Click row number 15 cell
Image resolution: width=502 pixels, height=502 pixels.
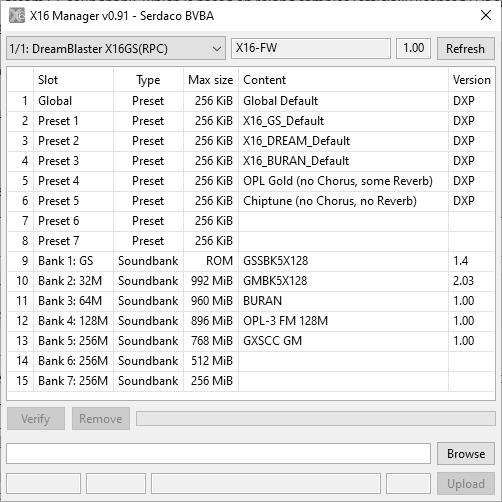pos(21,381)
